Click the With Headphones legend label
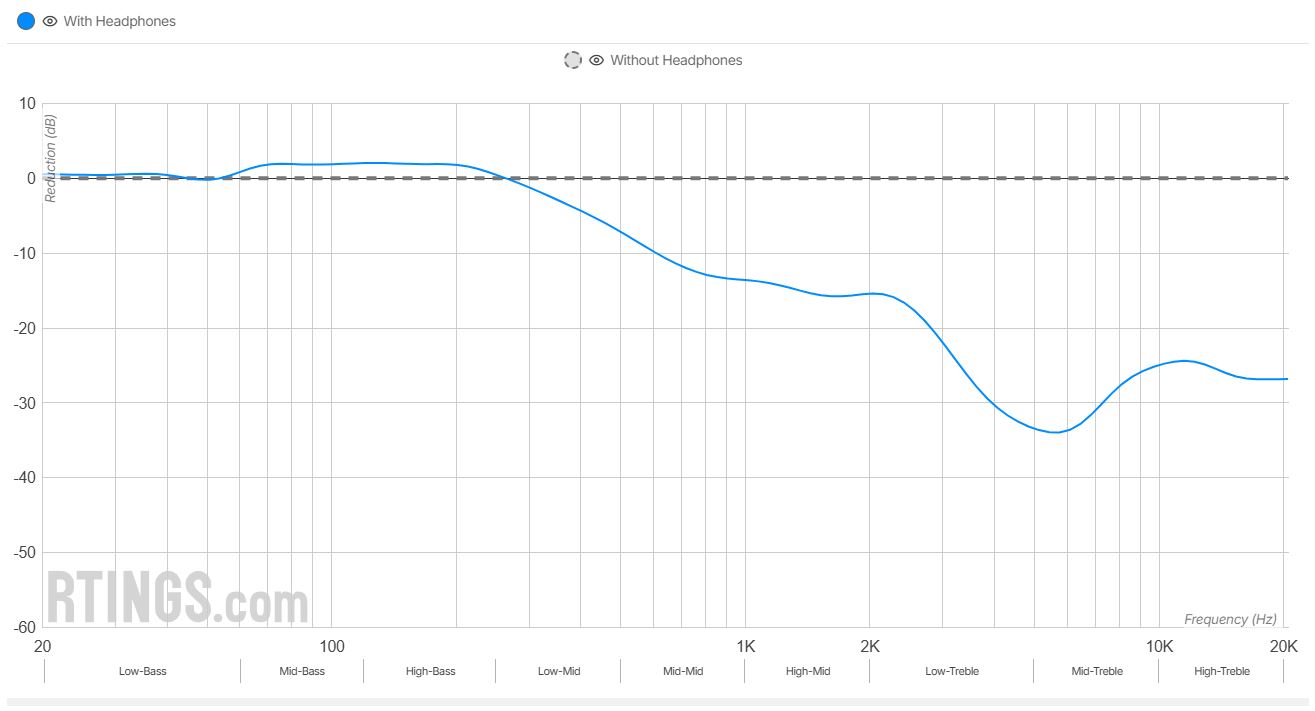Image resolution: width=1315 pixels, height=711 pixels. [119, 21]
